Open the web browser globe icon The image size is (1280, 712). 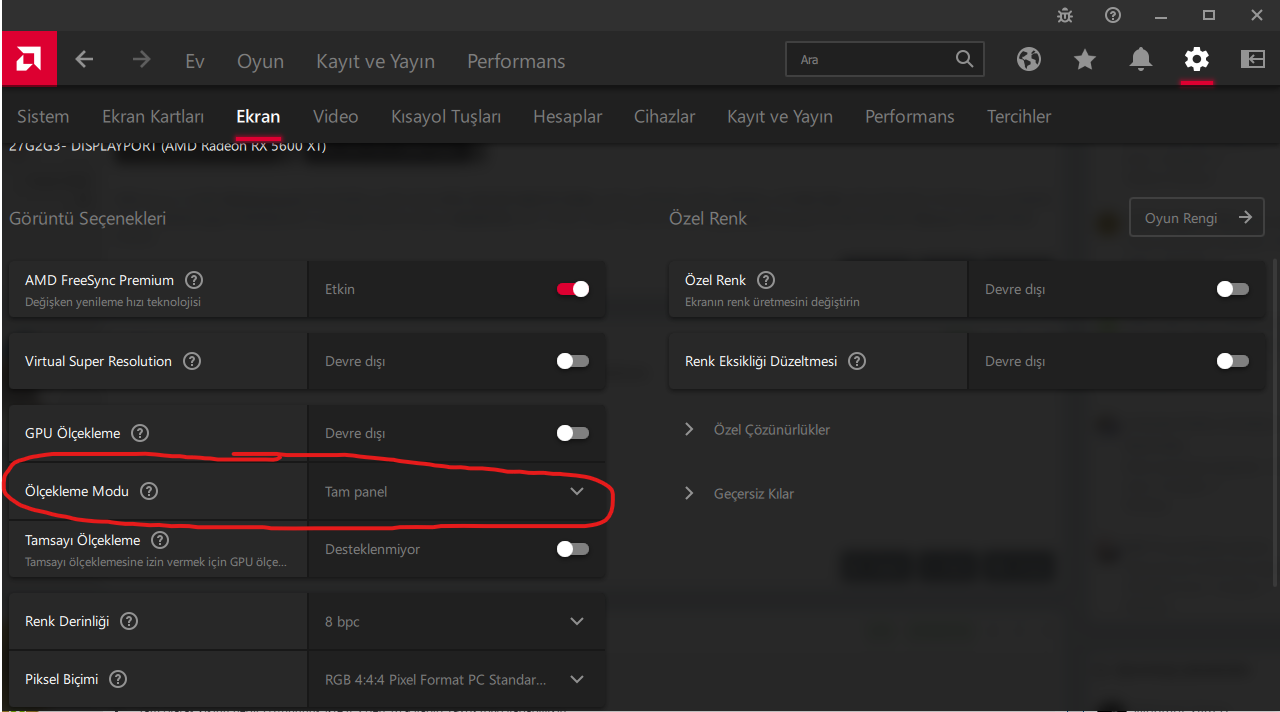click(1029, 60)
